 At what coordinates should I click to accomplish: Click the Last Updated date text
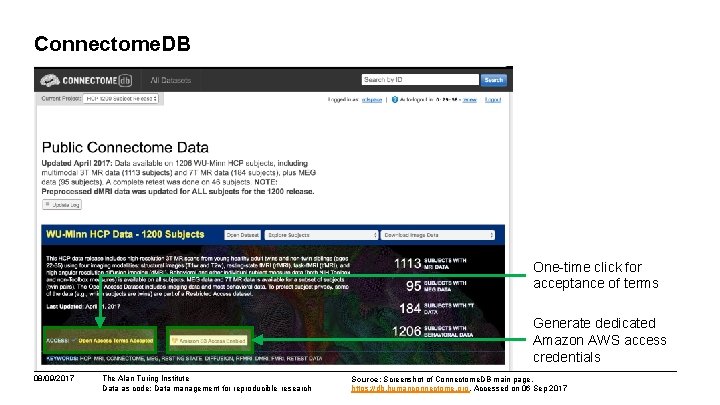83,306
